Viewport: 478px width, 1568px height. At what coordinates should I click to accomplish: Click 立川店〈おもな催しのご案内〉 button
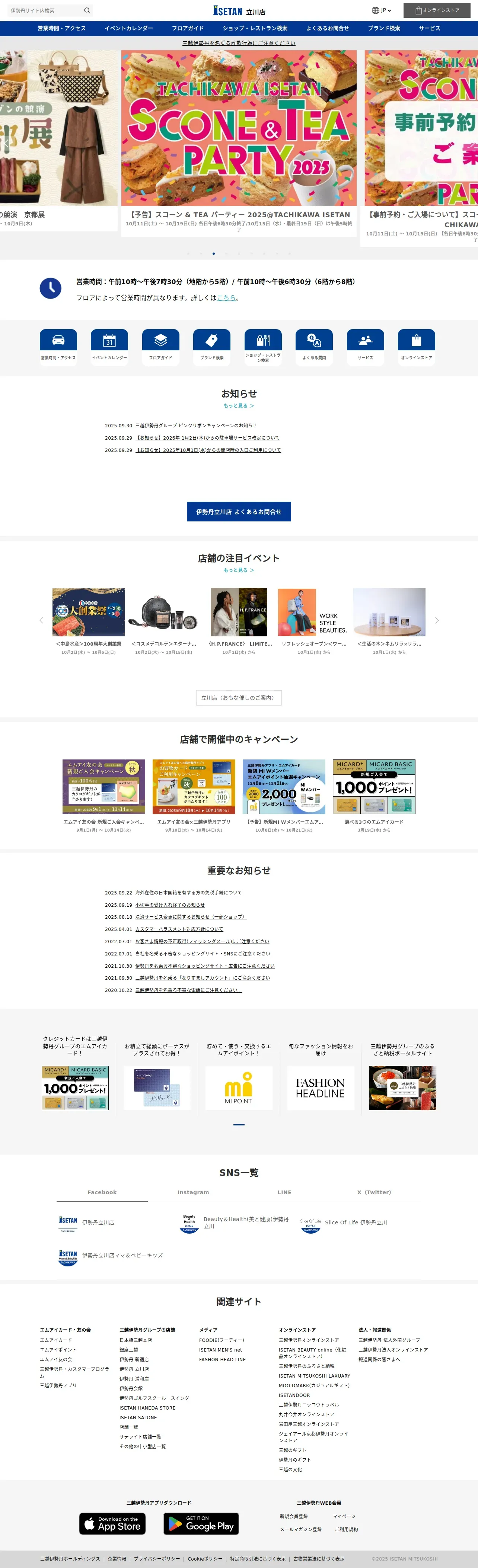tap(239, 698)
